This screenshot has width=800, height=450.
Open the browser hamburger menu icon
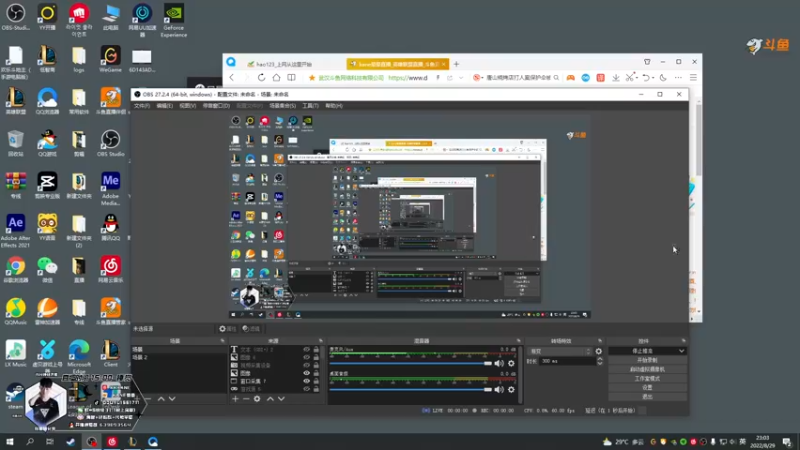[693, 78]
